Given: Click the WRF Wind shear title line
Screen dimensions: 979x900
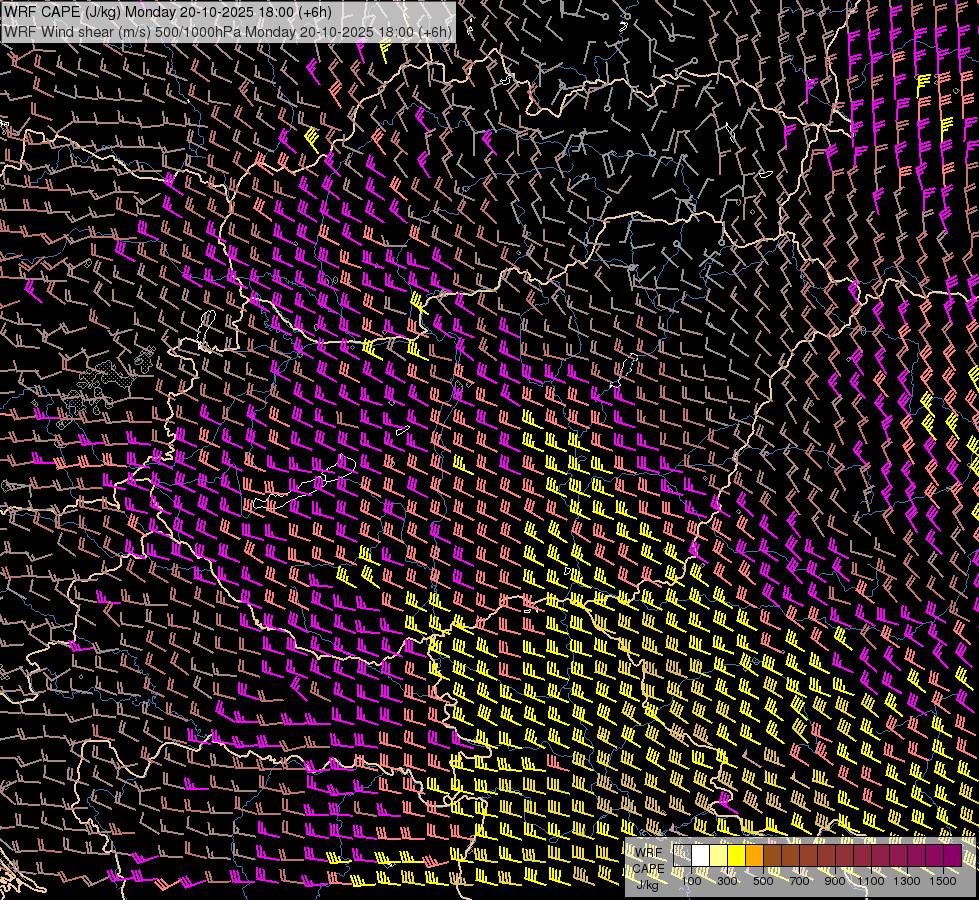Looking at the screenshot, I should pos(228,31).
